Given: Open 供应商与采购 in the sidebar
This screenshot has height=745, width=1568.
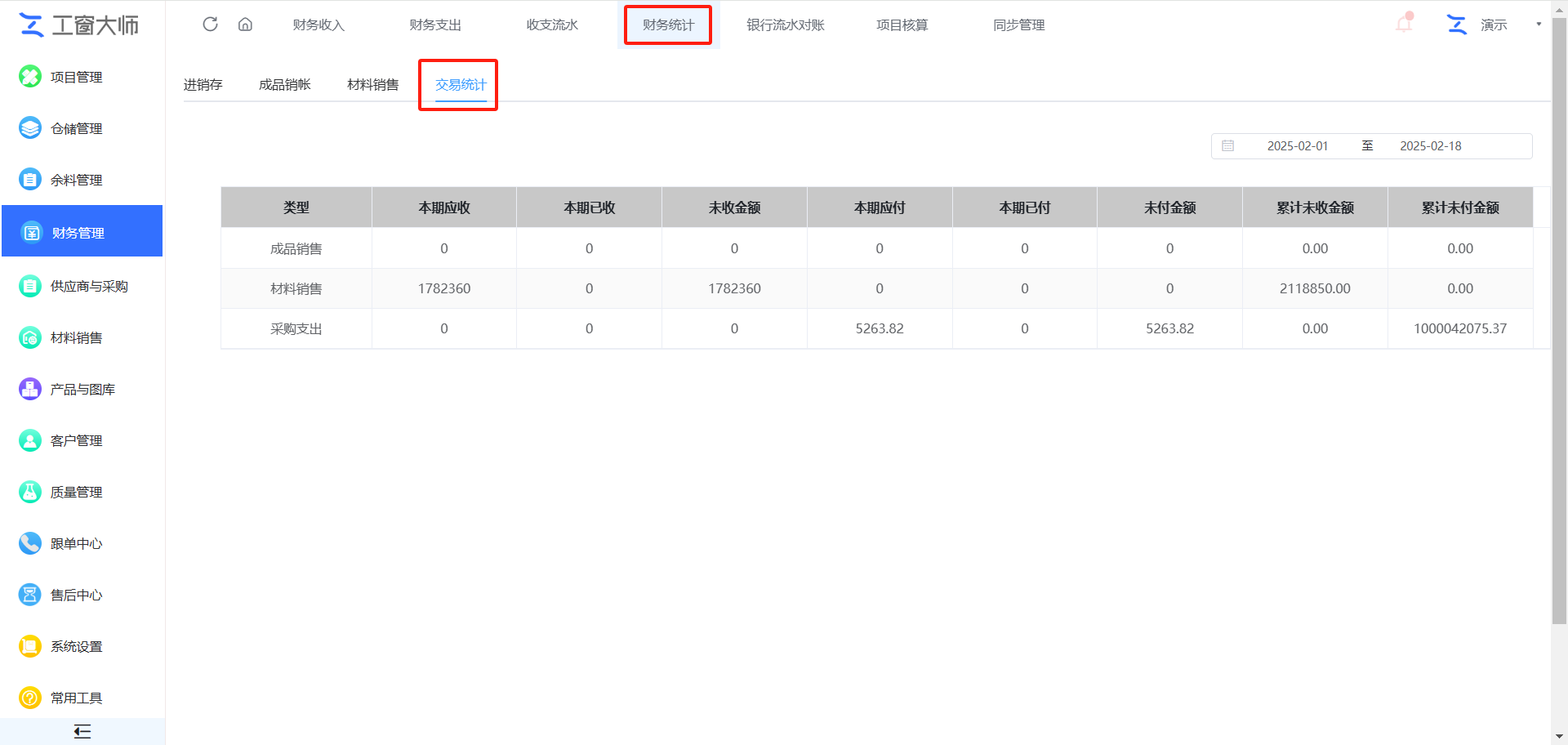Looking at the screenshot, I should 89,286.
